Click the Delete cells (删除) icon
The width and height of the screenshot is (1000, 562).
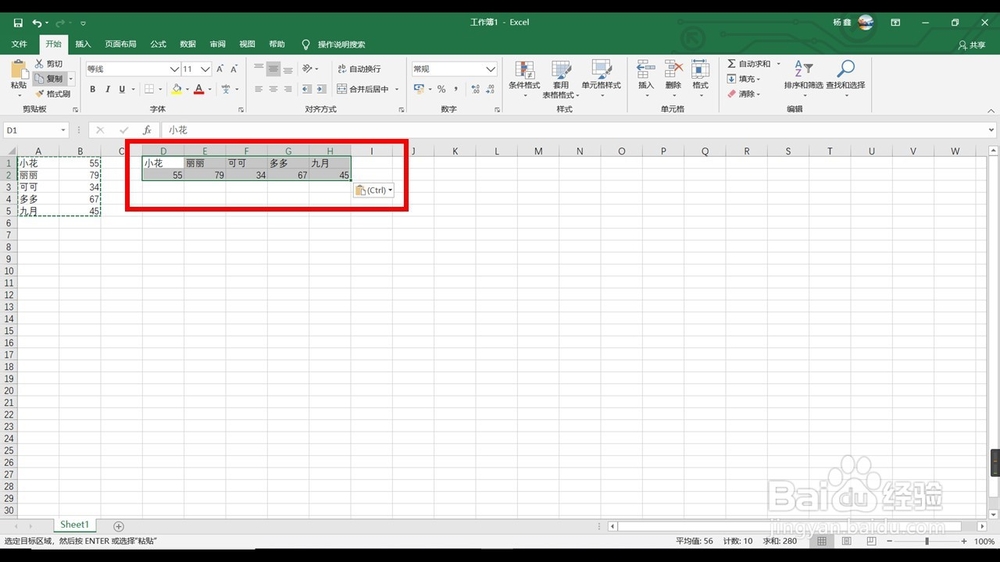pos(673,70)
